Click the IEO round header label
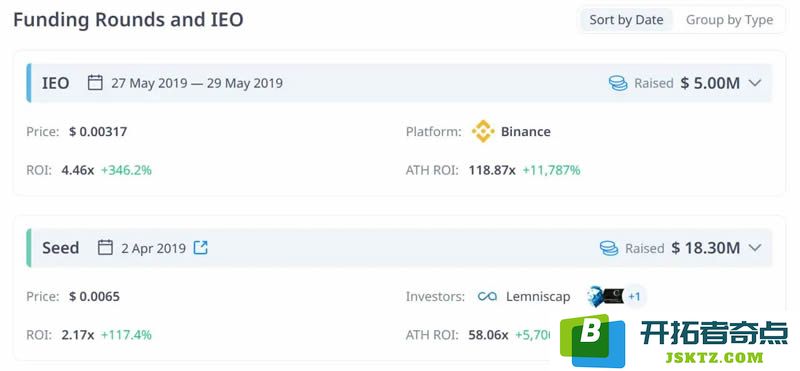 [56, 83]
